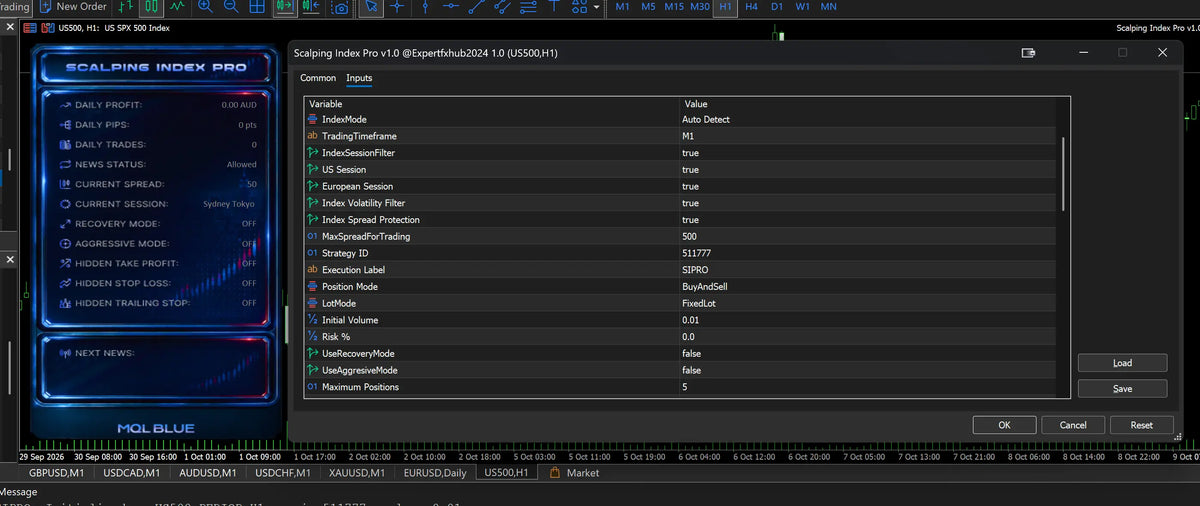1200x506 pixels.
Task: Confirm the dialog with OK
Action: (1004, 424)
